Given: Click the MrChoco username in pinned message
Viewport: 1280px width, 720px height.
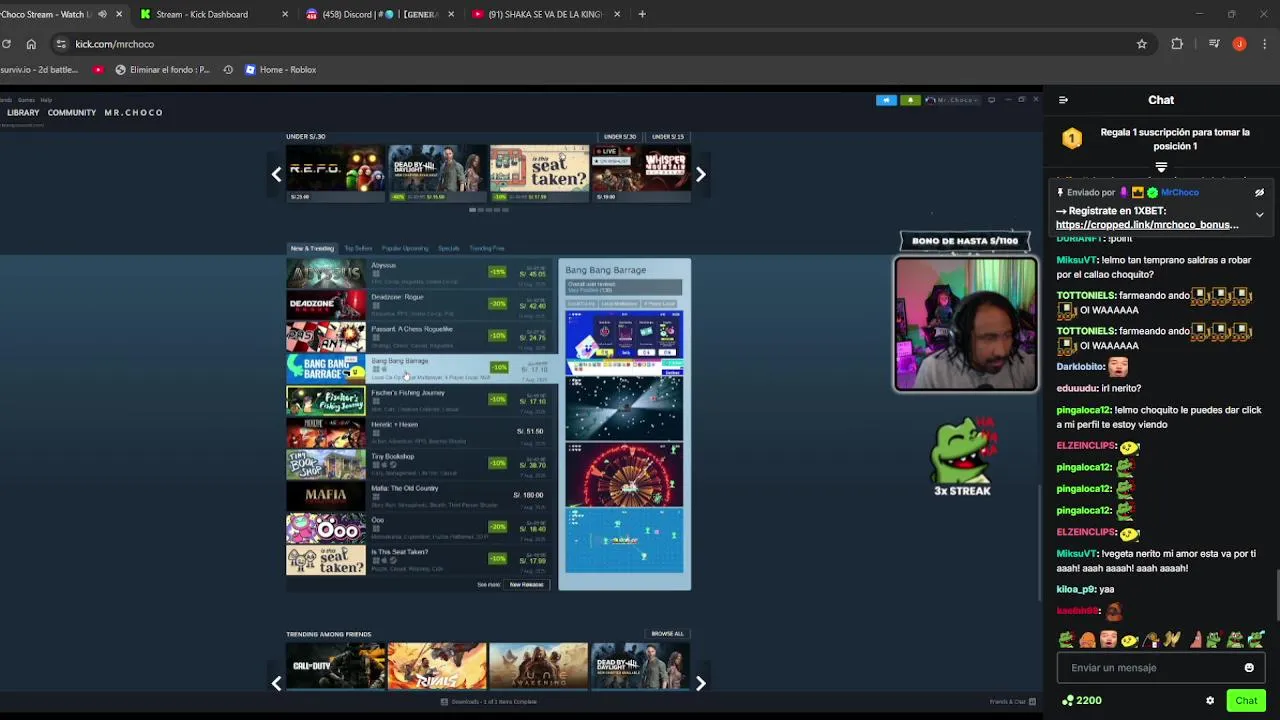Looking at the screenshot, I should [x=1179, y=193].
